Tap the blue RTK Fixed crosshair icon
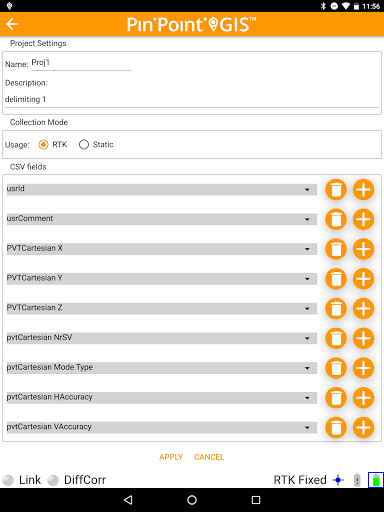Viewport: 384px width, 512px height. click(338, 480)
